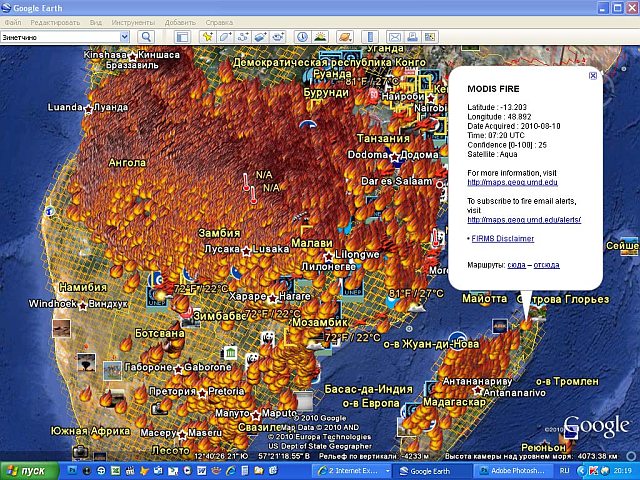Click the system tray clock 20:19
The height and width of the screenshot is (480, 640).
tap(622, 471)
